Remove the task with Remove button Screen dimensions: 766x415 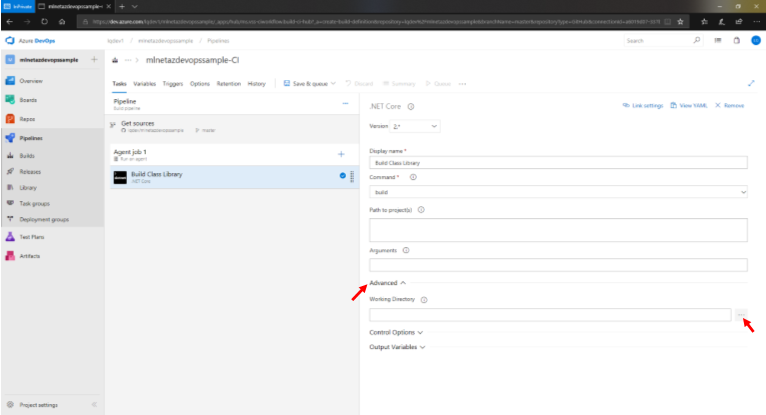(x=730, y=105)
